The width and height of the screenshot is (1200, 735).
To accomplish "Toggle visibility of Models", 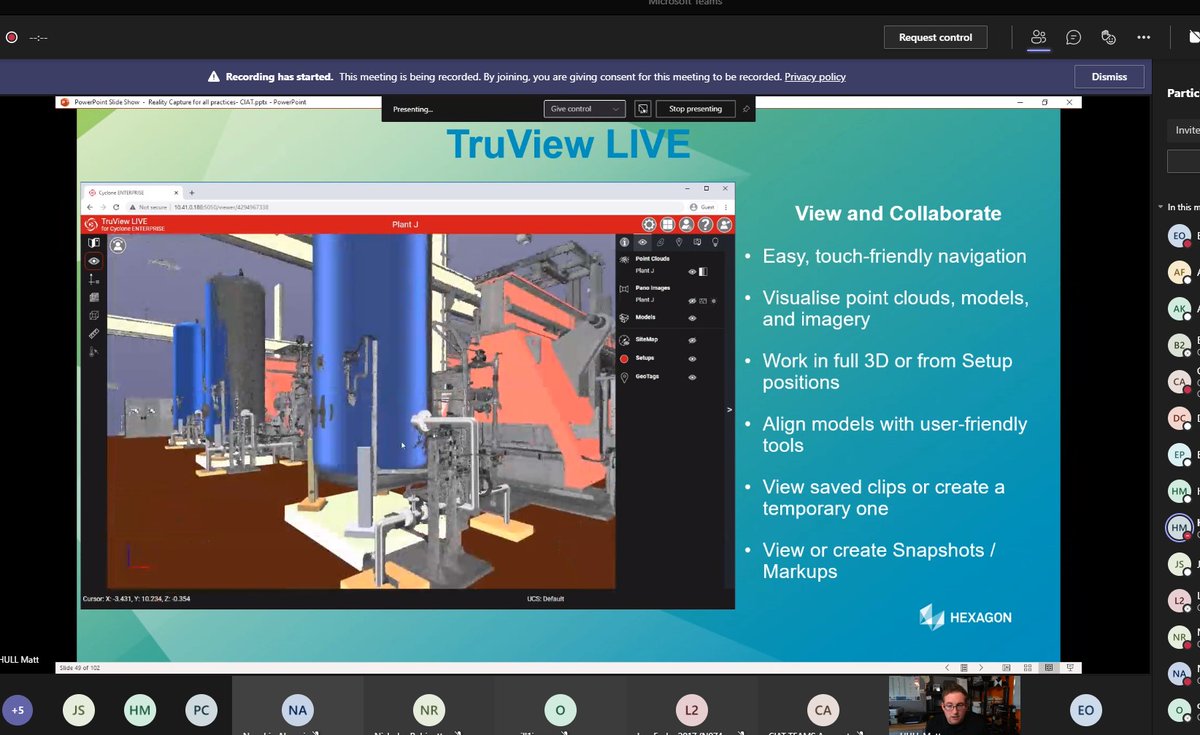I will click(691, 318).
